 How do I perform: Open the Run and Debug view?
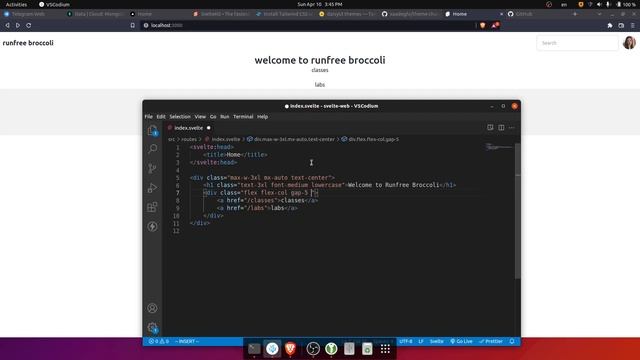152,188
